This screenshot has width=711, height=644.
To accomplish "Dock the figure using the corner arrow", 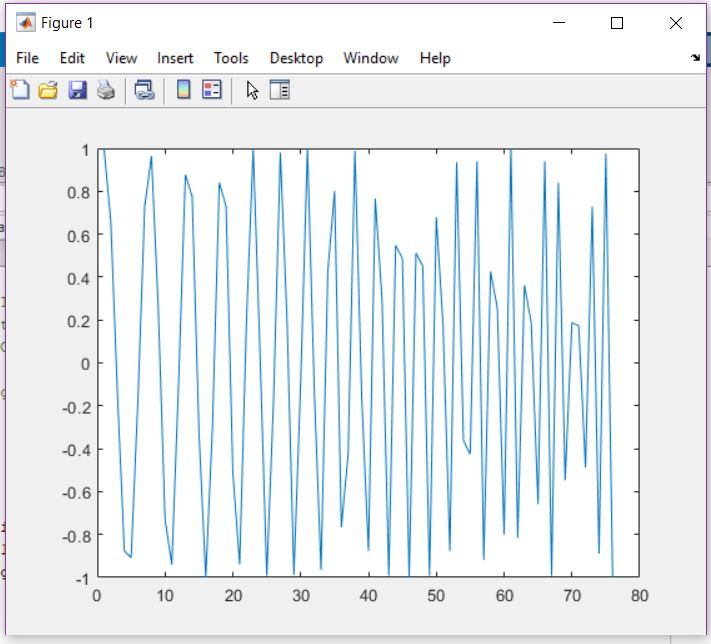I will (x=695, y=58).
